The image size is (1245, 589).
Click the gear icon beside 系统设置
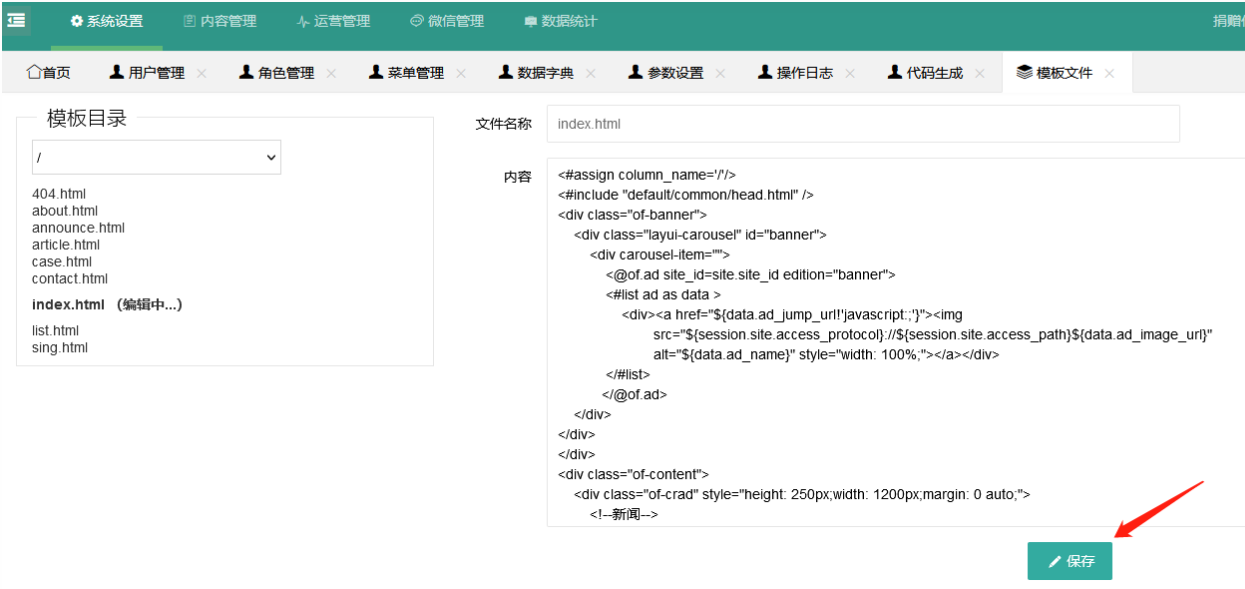point(76,21)
